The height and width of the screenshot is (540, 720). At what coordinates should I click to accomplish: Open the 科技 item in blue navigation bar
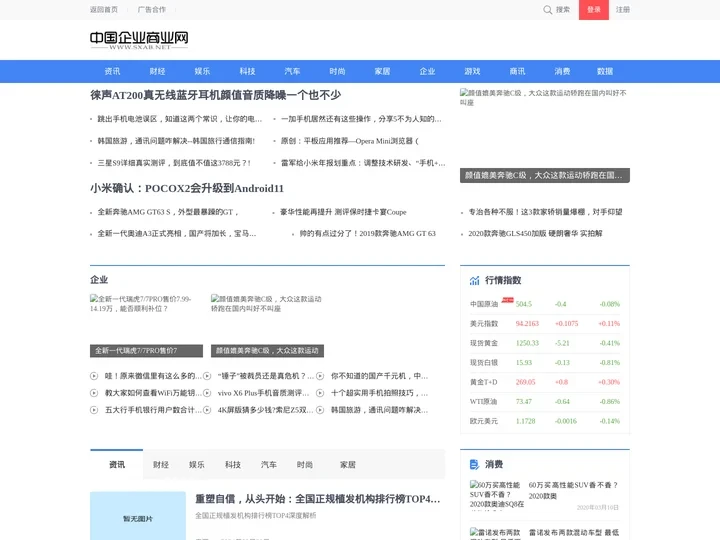pos(248,71)
